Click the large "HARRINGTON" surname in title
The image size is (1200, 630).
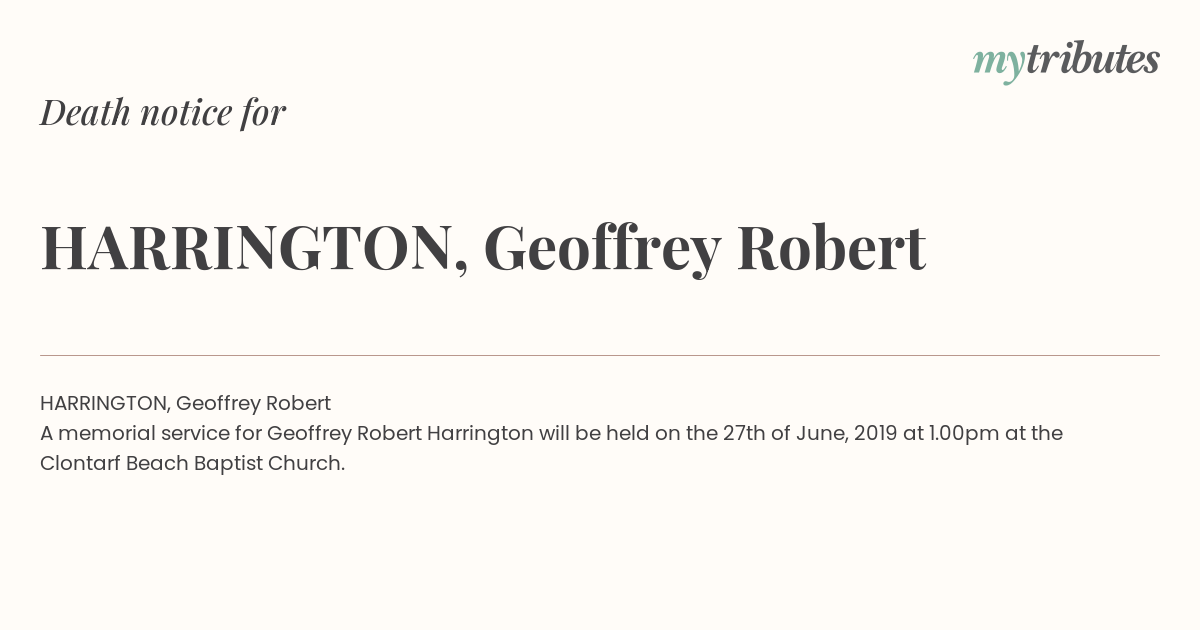coord(247,248)
